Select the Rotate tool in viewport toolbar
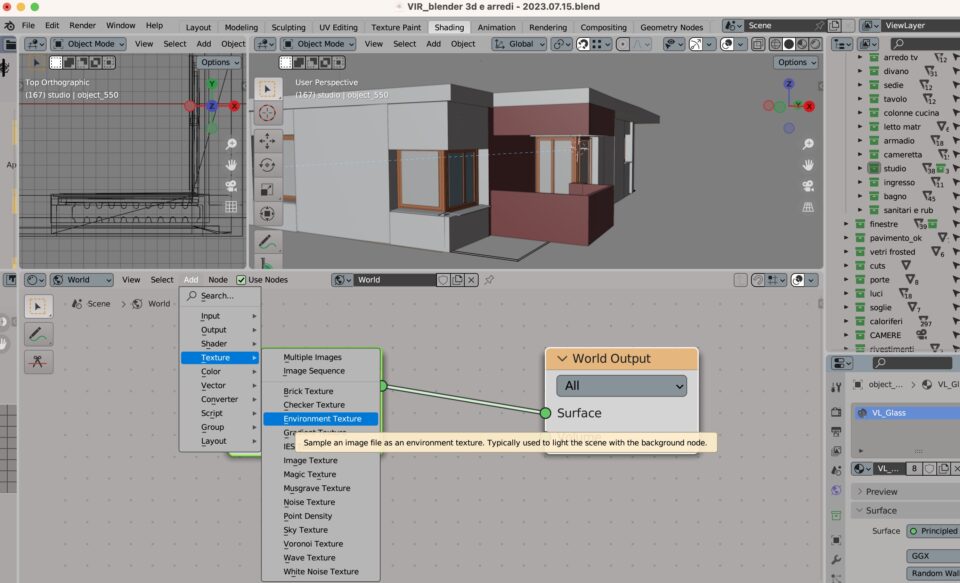 (x=267, y=165)
